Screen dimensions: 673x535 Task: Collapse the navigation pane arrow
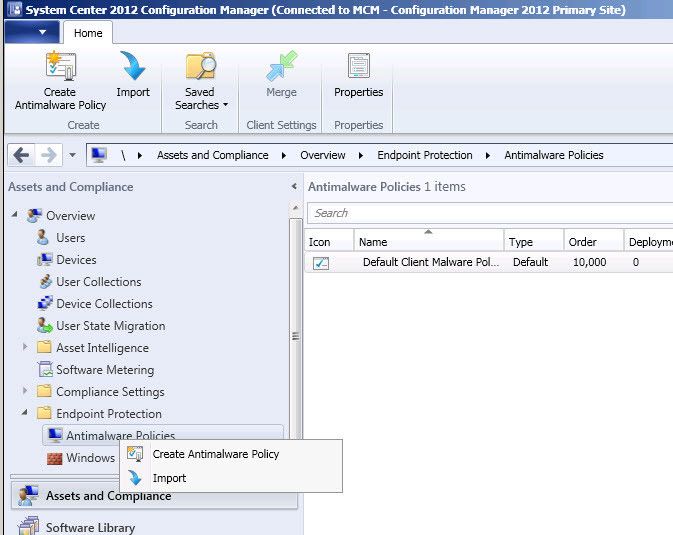point(294,186)
